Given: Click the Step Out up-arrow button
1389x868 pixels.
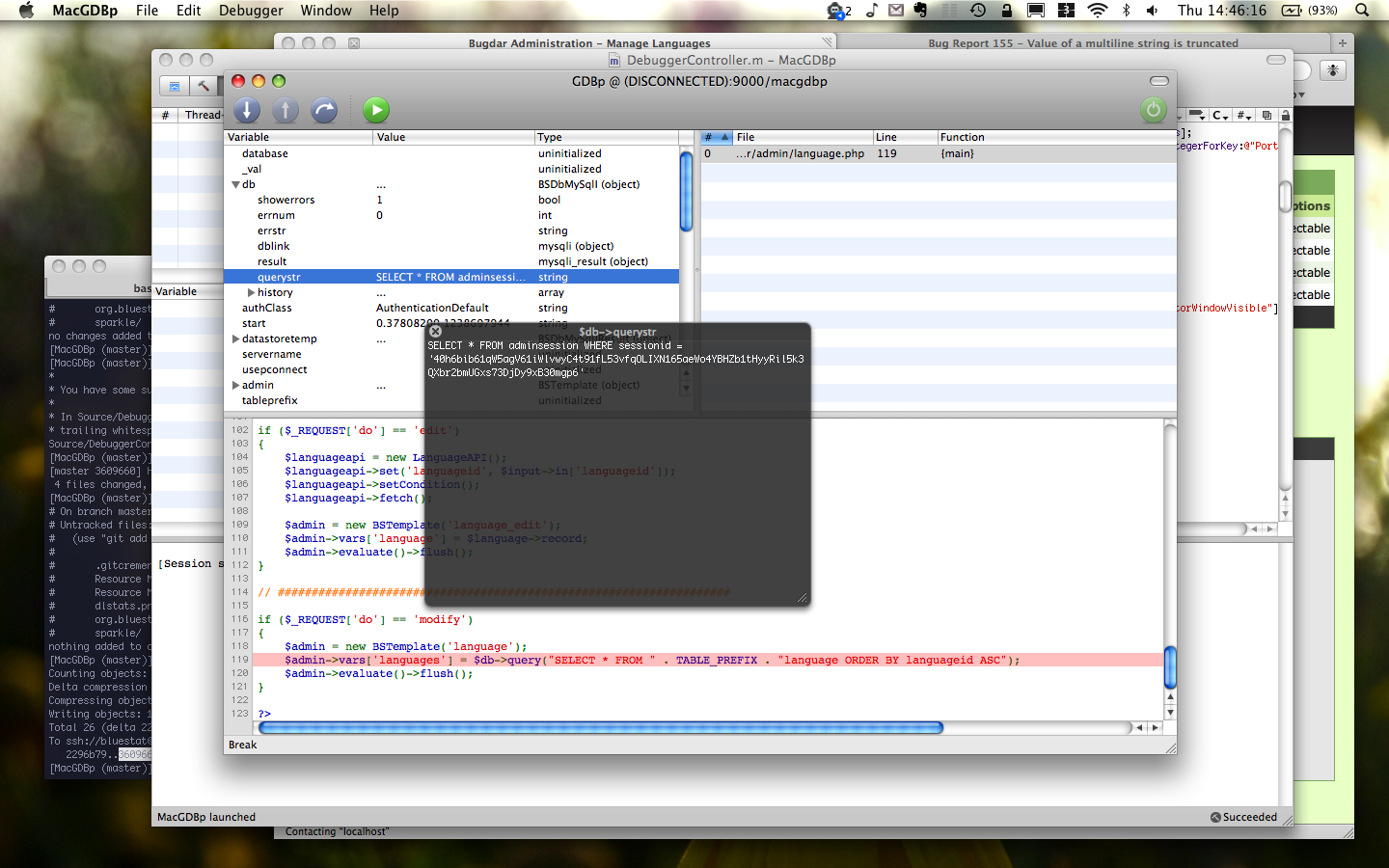Looking at the screenshot, I should [x=286, y=110].
